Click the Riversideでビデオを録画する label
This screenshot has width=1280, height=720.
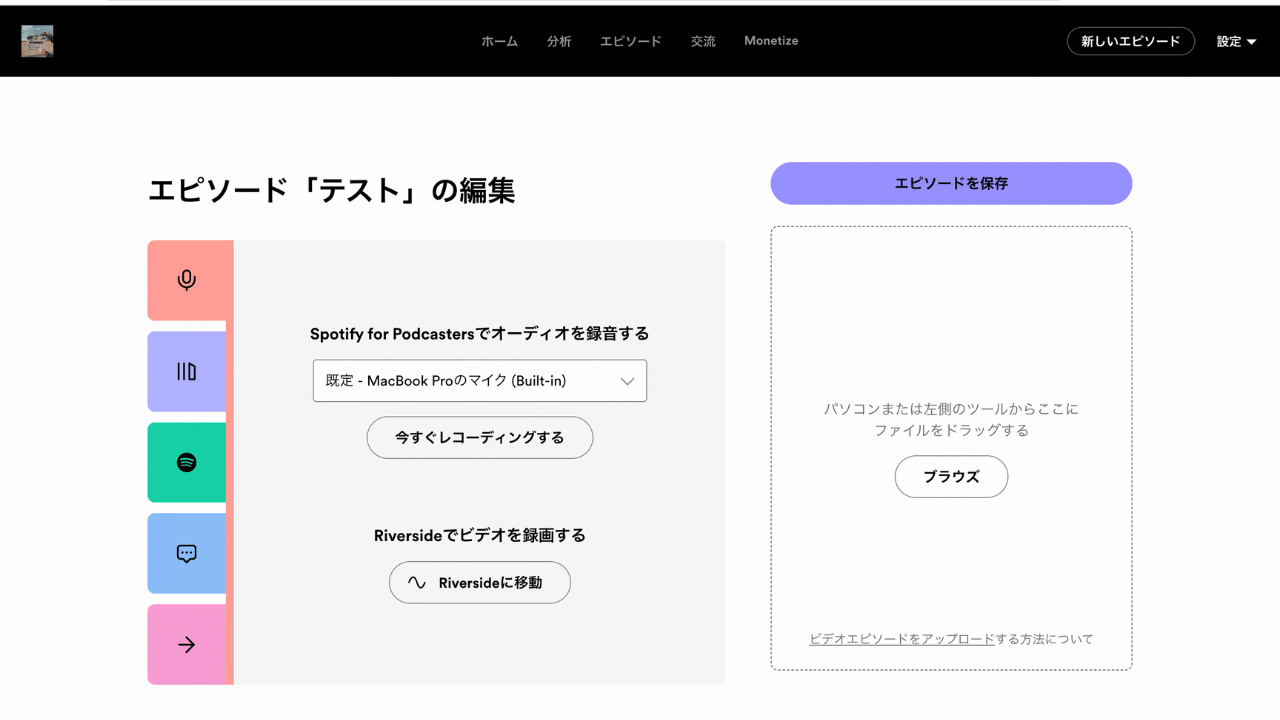[x=480, y=536]
